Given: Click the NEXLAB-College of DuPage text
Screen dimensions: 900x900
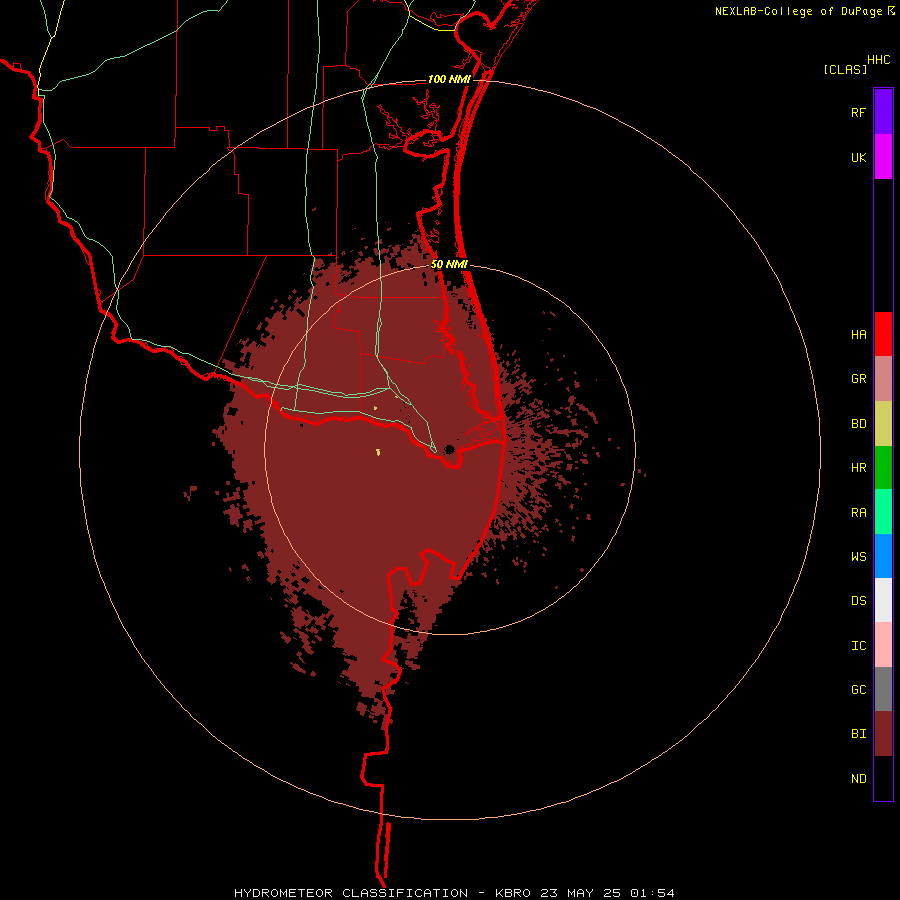Looking at the screenshot, I should click(798, 11).
